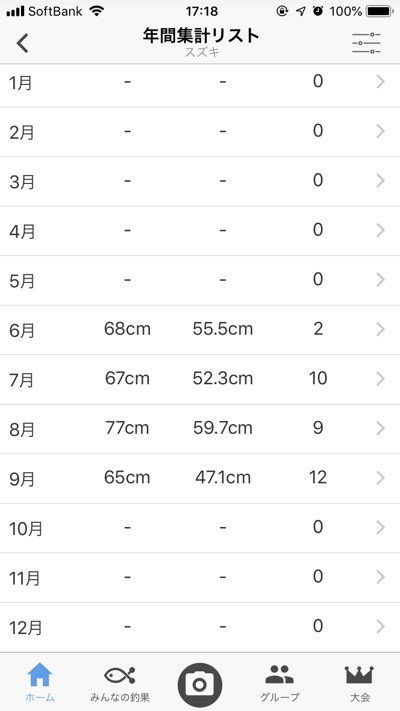The height and width of the screenshot is (711, 400).
Task: Expand 6月 row chevron
Action: click(x=380, y=329)
